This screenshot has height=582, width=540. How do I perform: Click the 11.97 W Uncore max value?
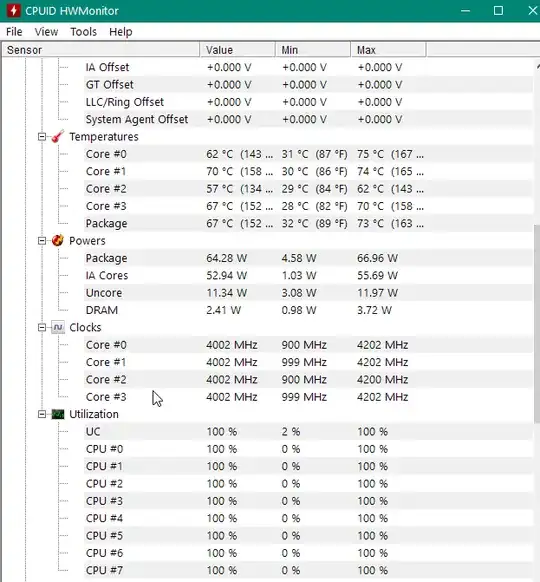(377, 293)
